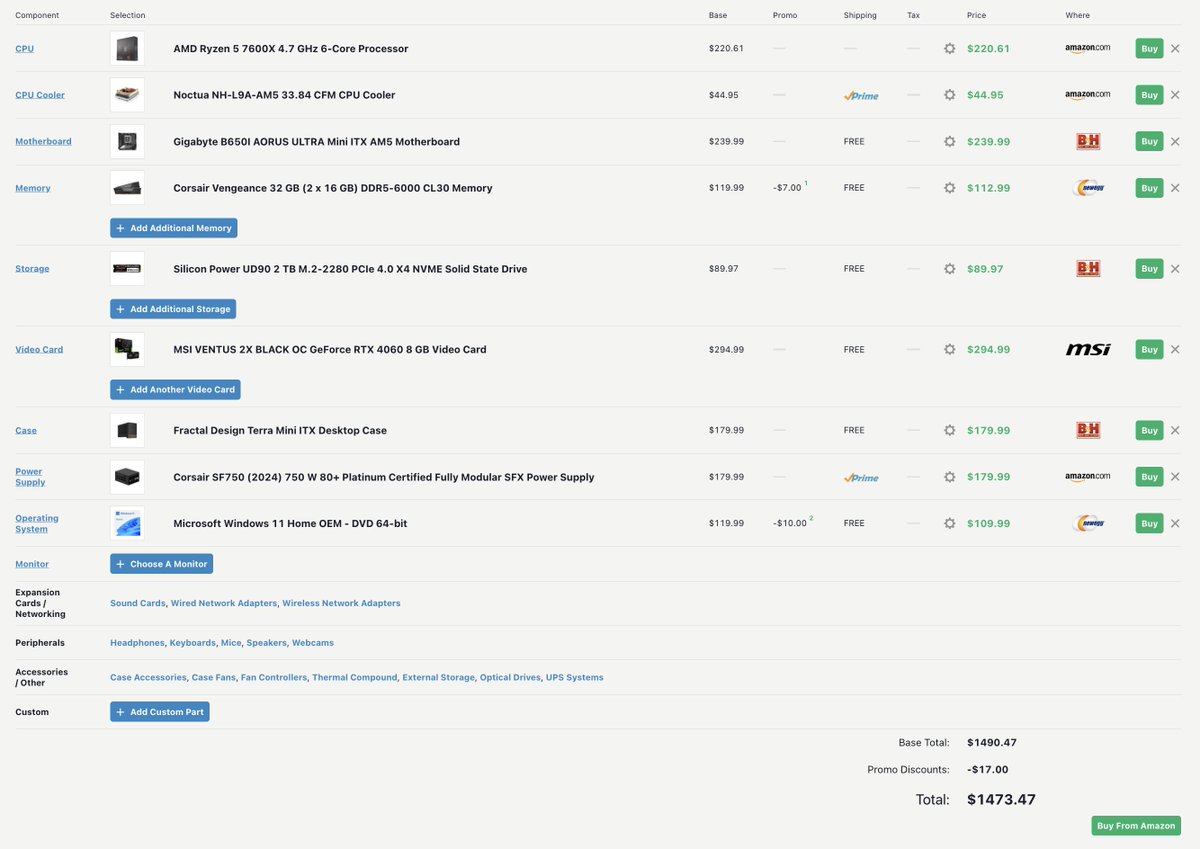Open the Case component link

point(26,430)
